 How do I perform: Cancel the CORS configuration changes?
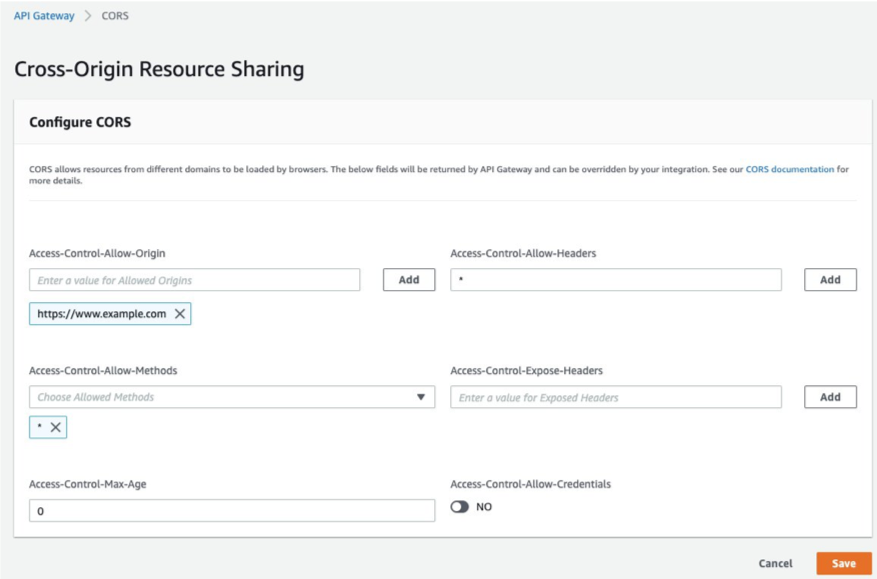[x=775, y=563]
